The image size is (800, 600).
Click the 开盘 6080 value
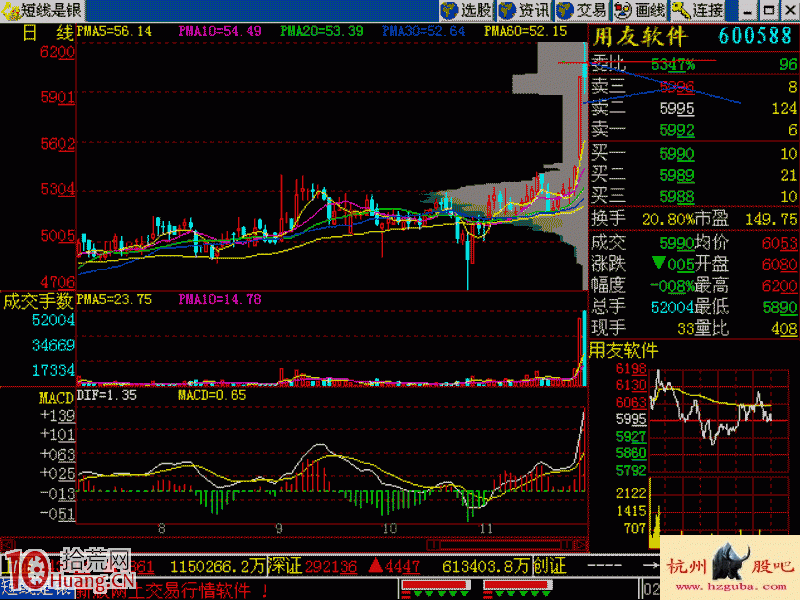pos(780,264)
